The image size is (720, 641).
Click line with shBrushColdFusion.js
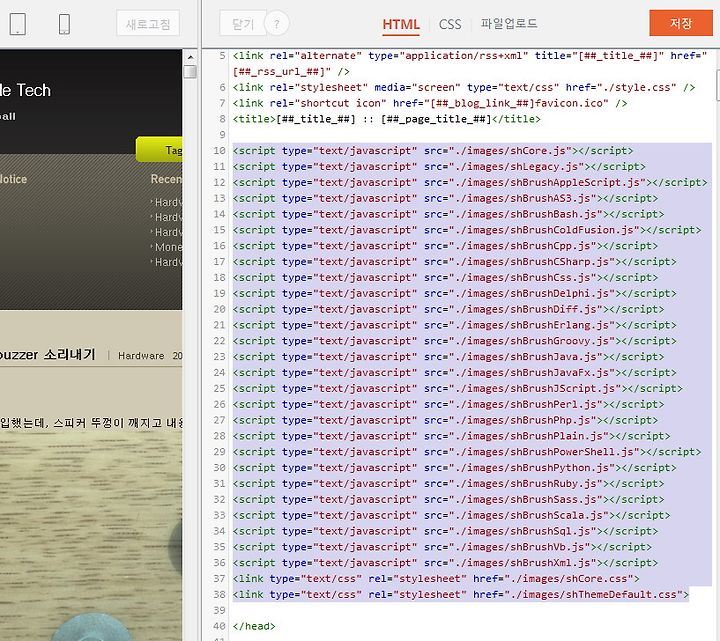click(467, 230)
